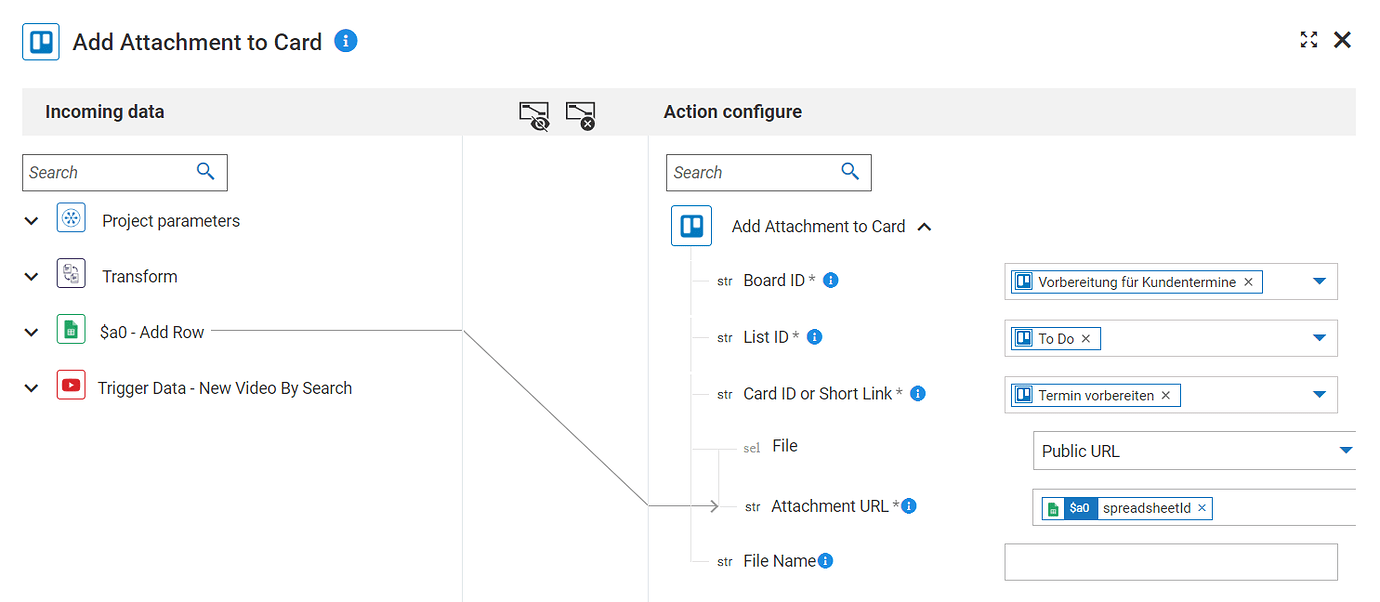Click the Google Sheets $a0 Add Row icon
Screen dimensions: 1380x602
pyautogui.click(x=71, y=329)
